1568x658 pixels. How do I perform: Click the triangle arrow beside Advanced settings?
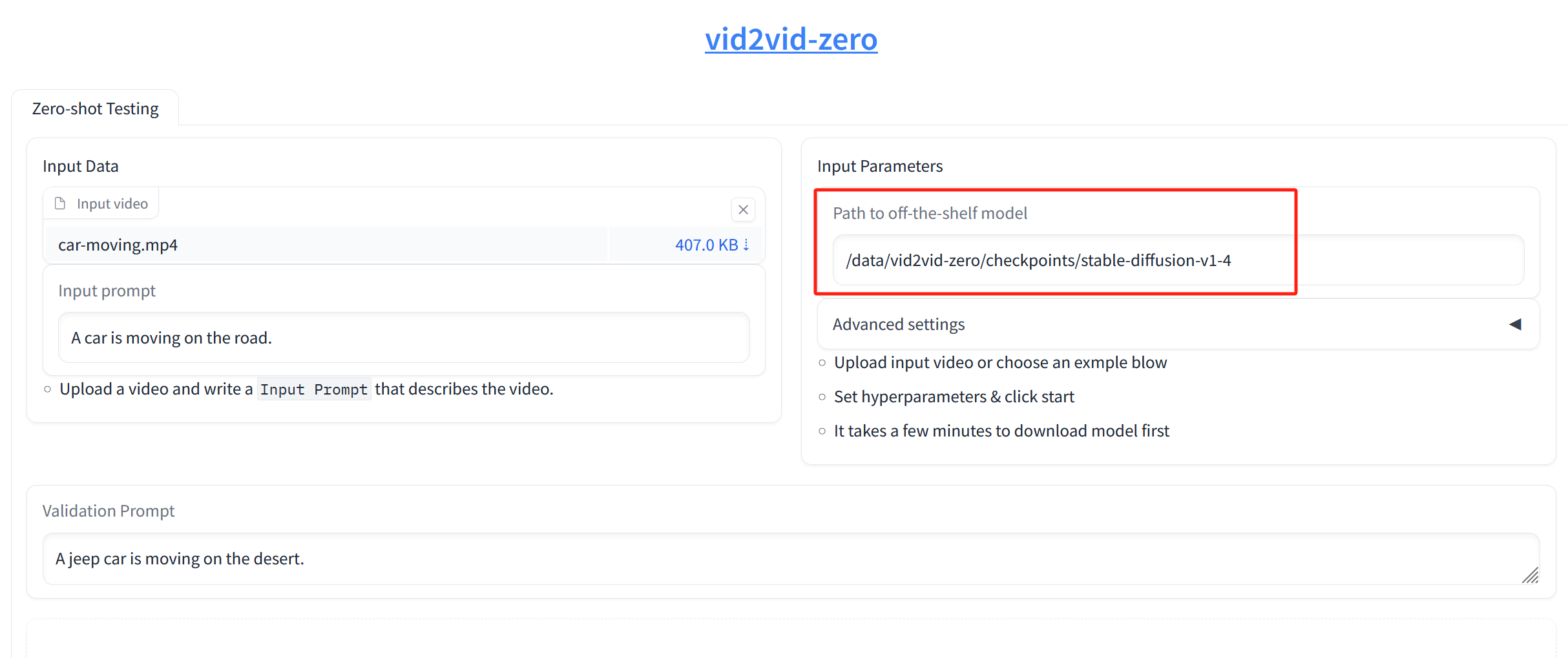(1516, 324)
